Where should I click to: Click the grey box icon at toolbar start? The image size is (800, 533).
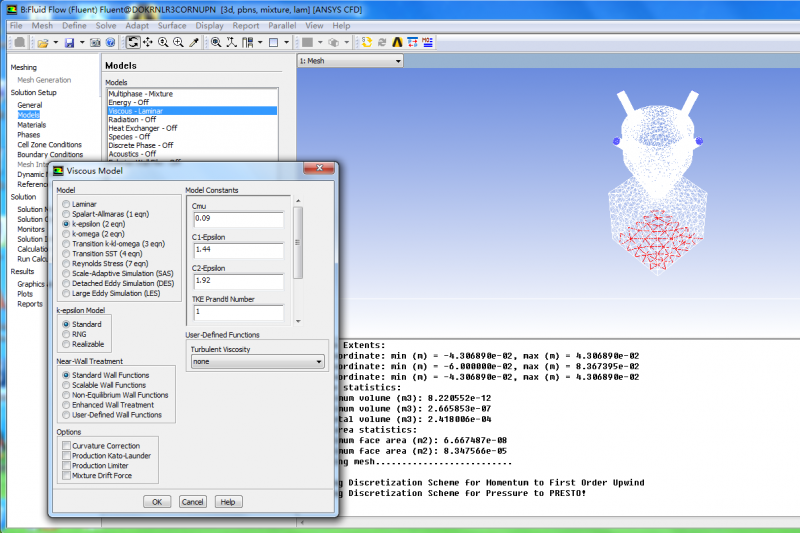pyautogui.click(x=19, y=42)
